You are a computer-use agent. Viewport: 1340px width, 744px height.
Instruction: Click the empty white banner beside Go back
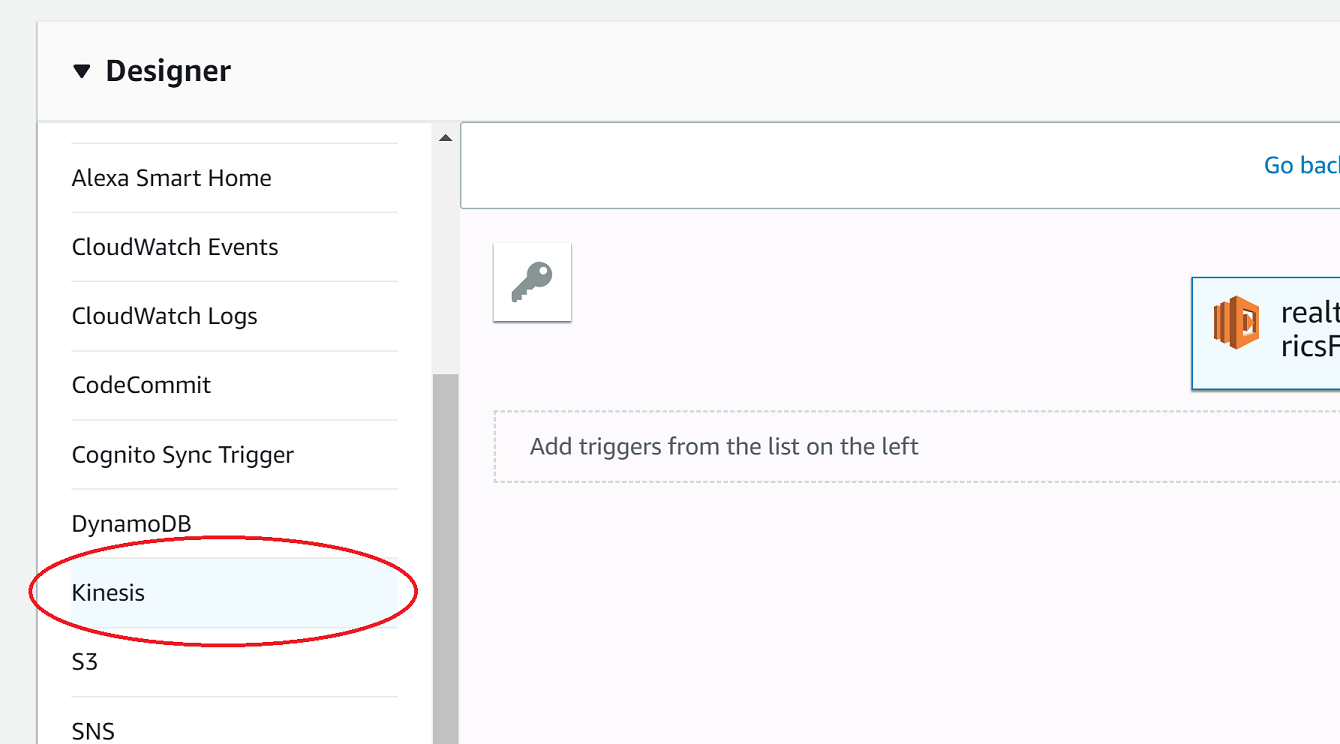pos(860,165)
